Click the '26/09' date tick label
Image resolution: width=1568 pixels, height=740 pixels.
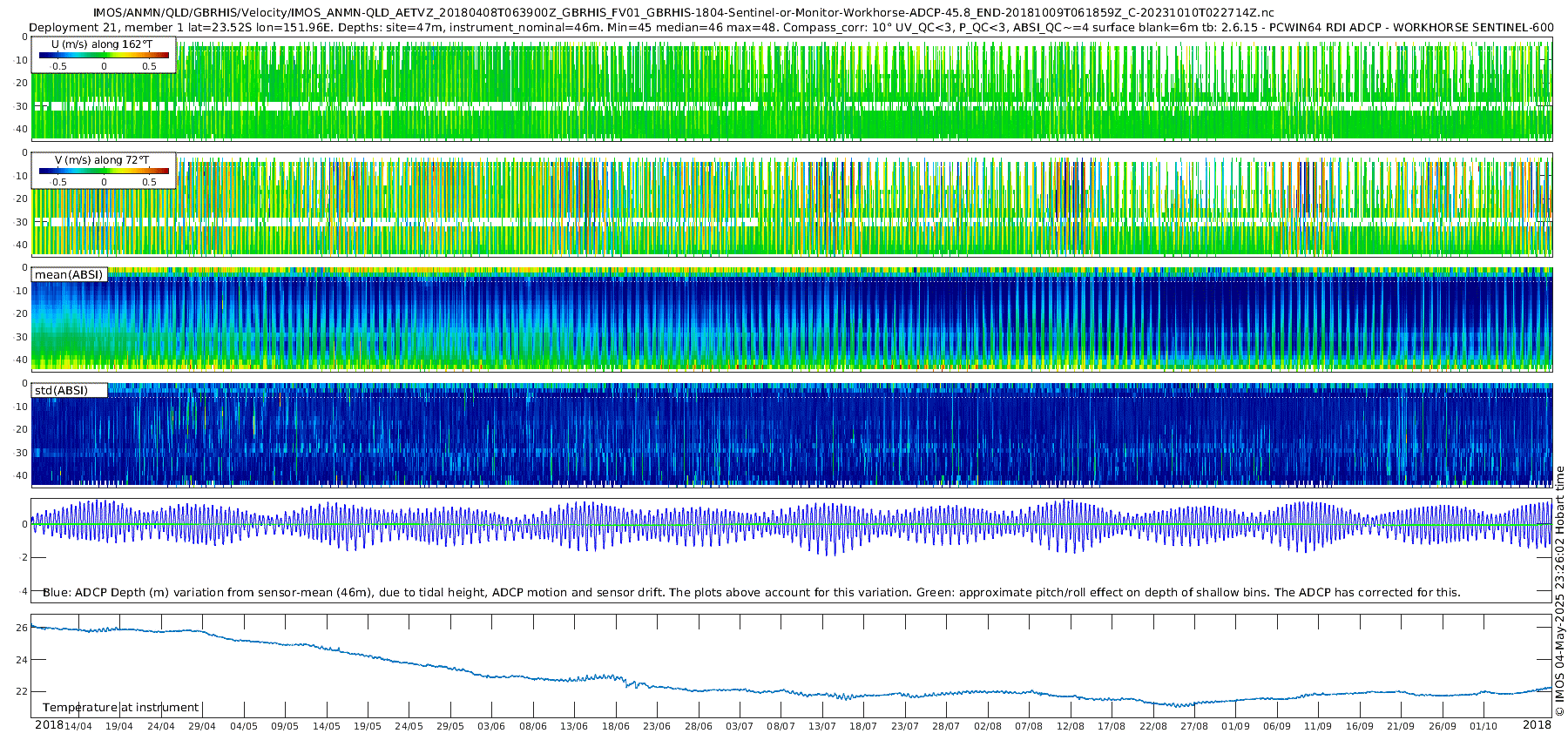[1443, 726]
